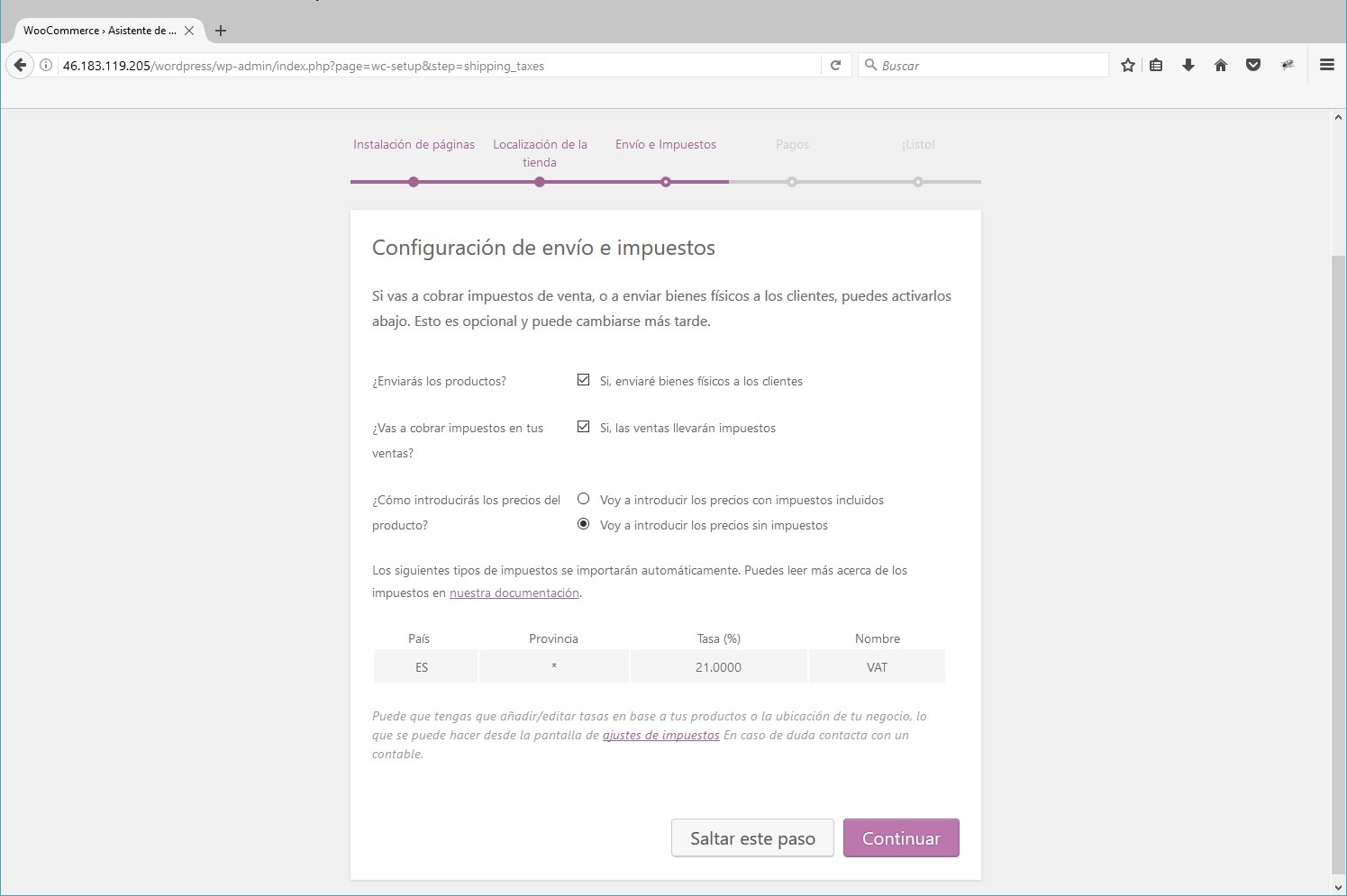This screenshot has width=1347, height=896.
Task: Select 'precios con impuestos incluidos' radio
Action: pyautogui.click(x=584, y=499)
